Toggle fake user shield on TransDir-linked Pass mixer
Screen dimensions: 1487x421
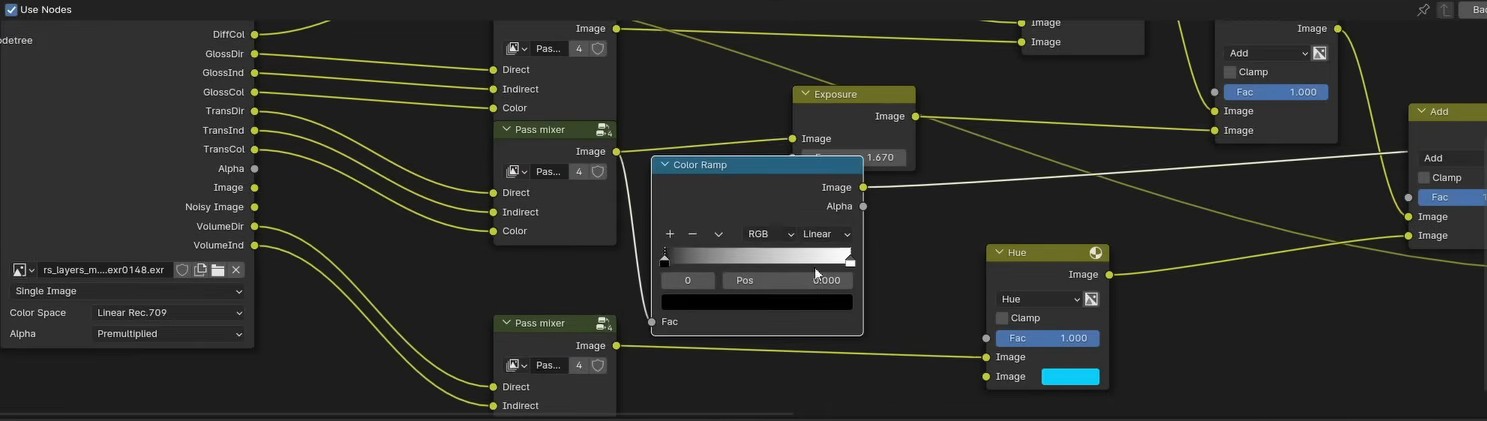click(598, 172)
